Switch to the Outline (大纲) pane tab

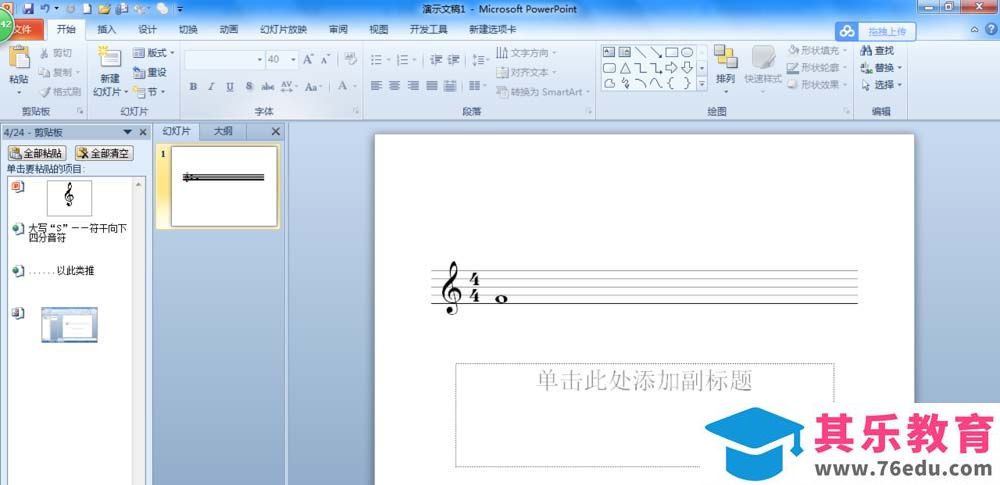point(223,131)
